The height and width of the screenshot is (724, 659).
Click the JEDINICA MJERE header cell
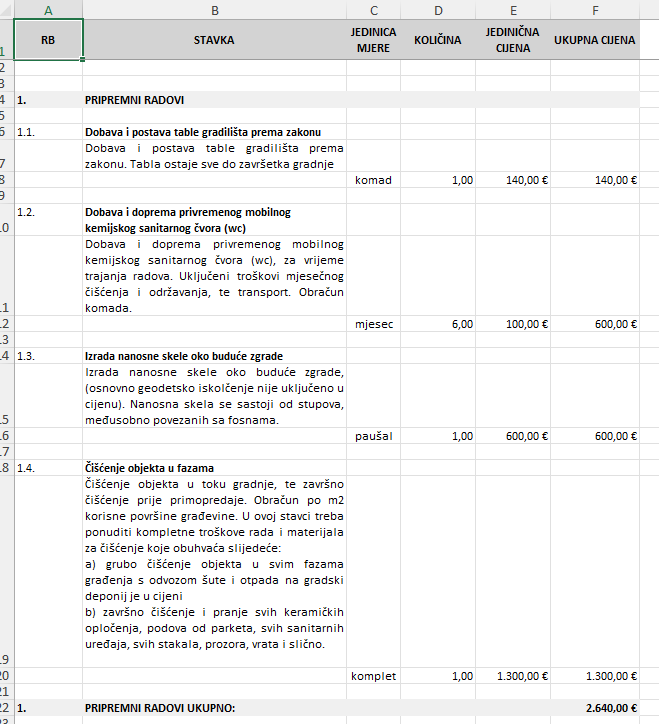point(373,40)
